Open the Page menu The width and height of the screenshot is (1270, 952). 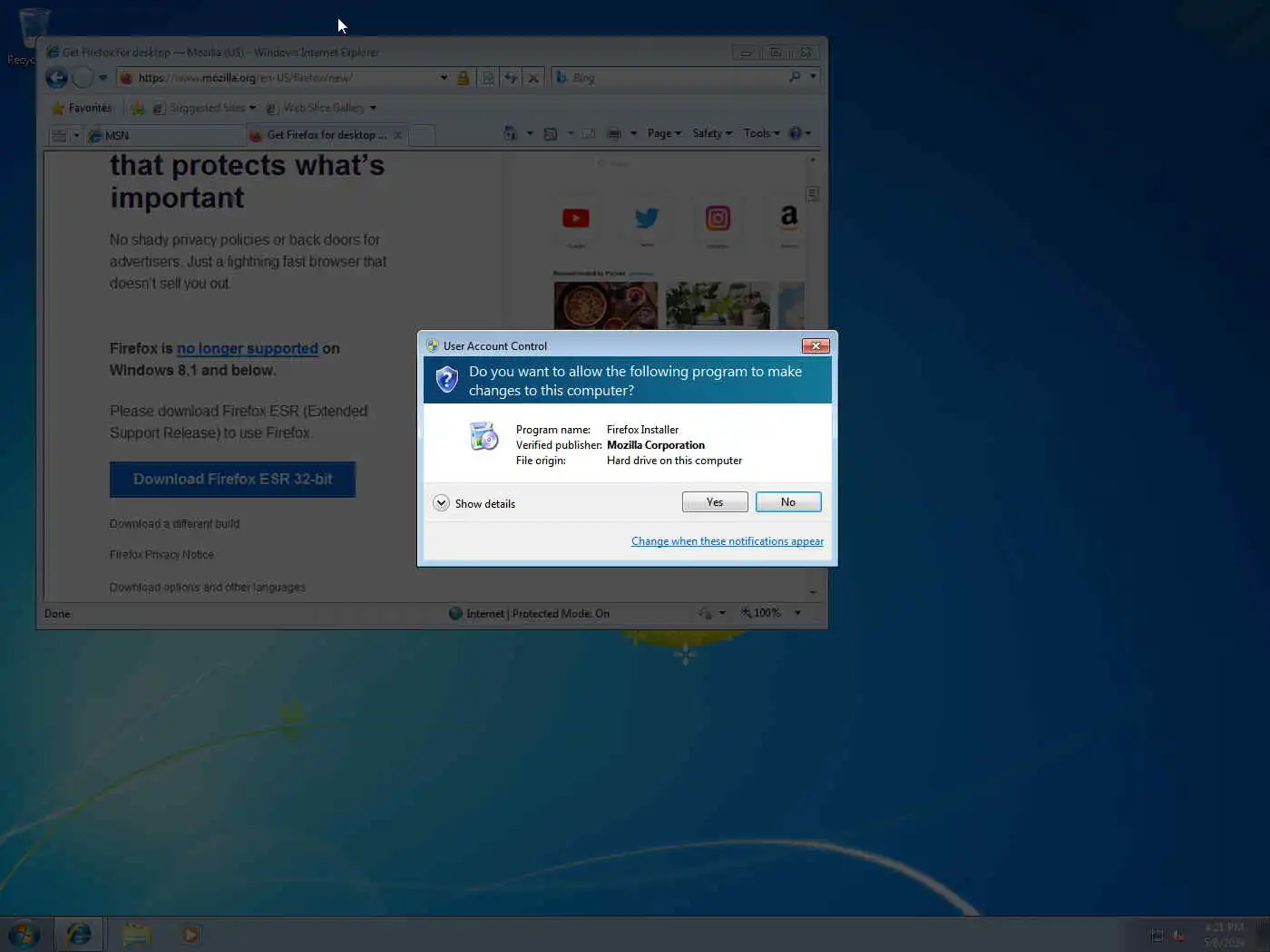664,133
